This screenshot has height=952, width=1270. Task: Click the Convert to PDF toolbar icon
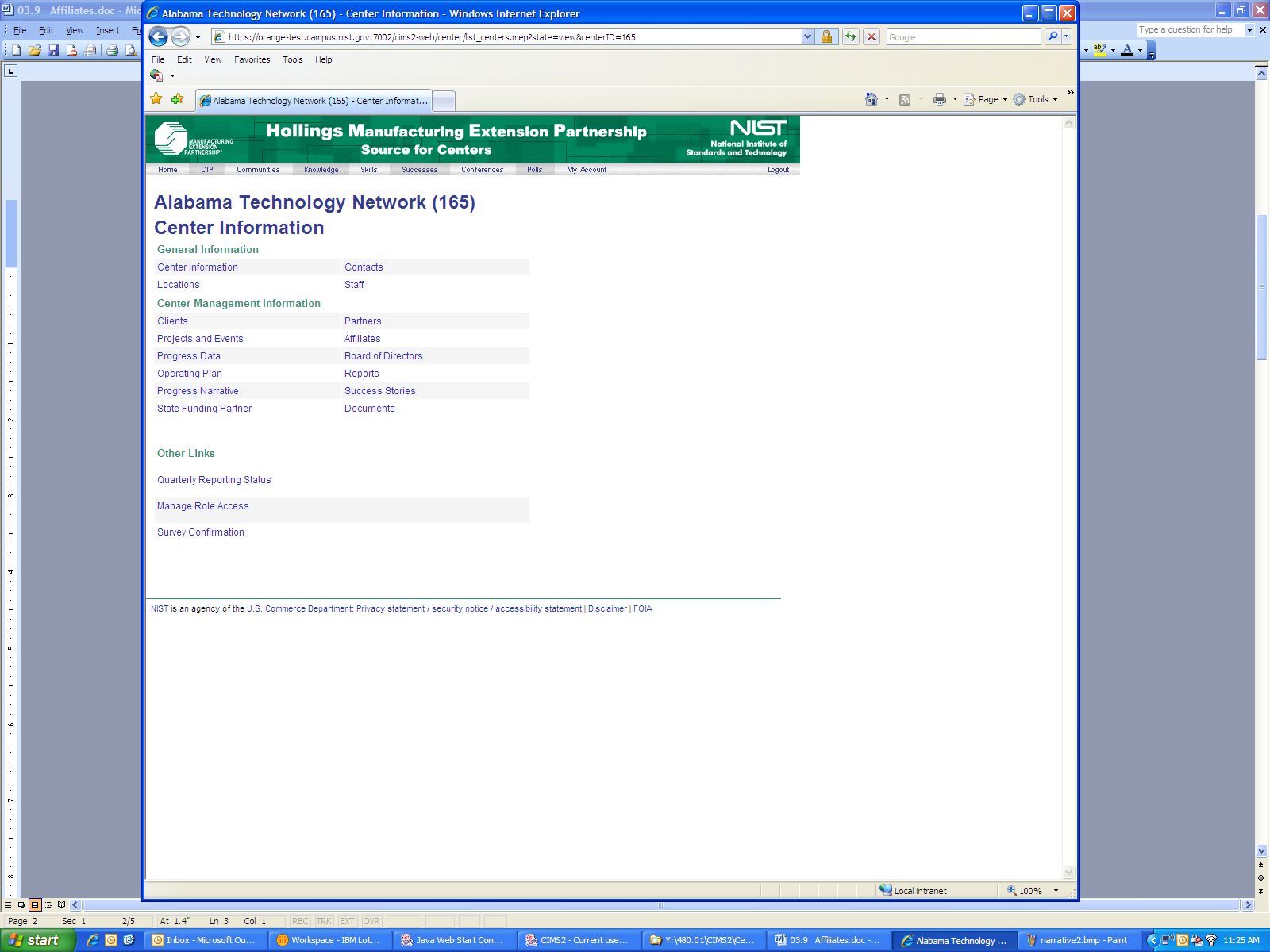pyautogui.click(x=156, y=75)
